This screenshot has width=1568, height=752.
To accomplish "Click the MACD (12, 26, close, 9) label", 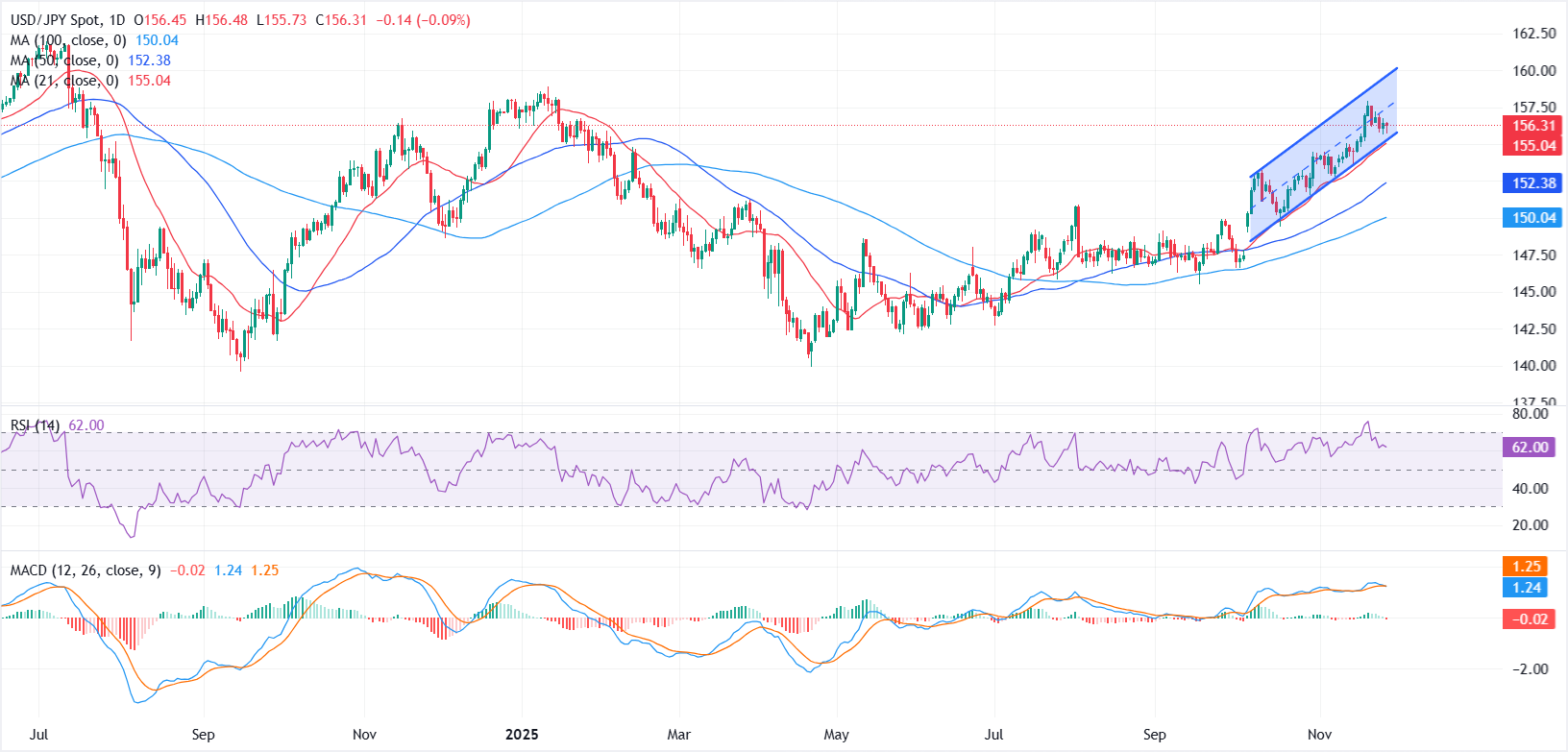I will click(x=86, y=570).
